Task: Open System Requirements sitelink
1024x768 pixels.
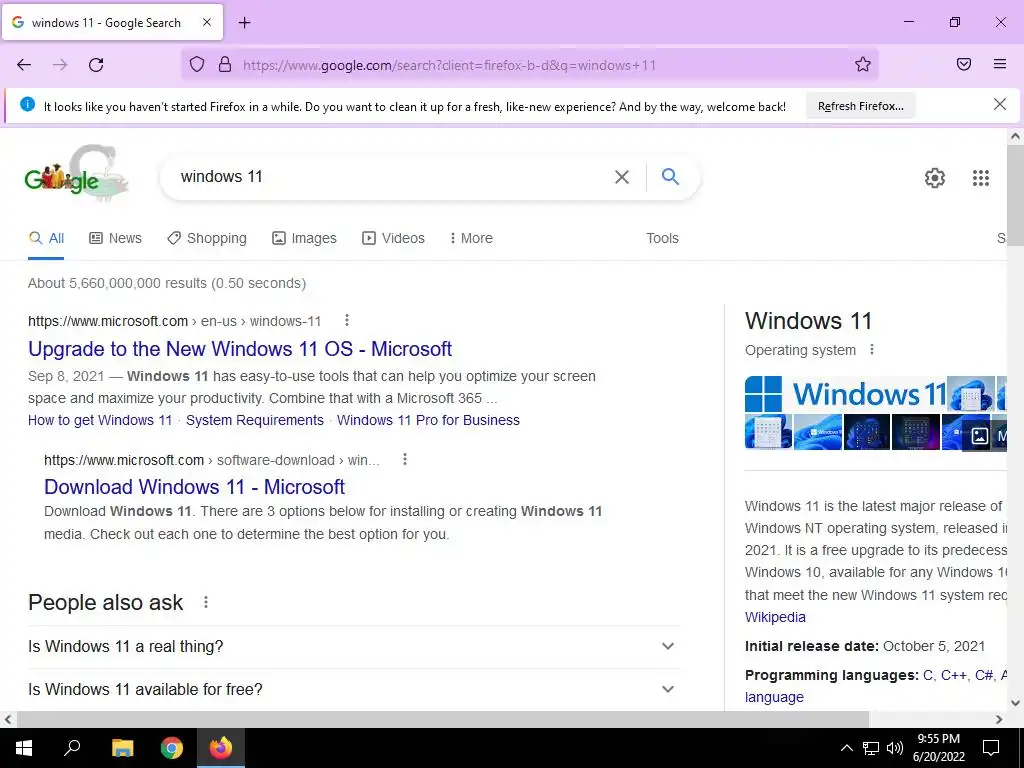Action: [x=255, y=420]
